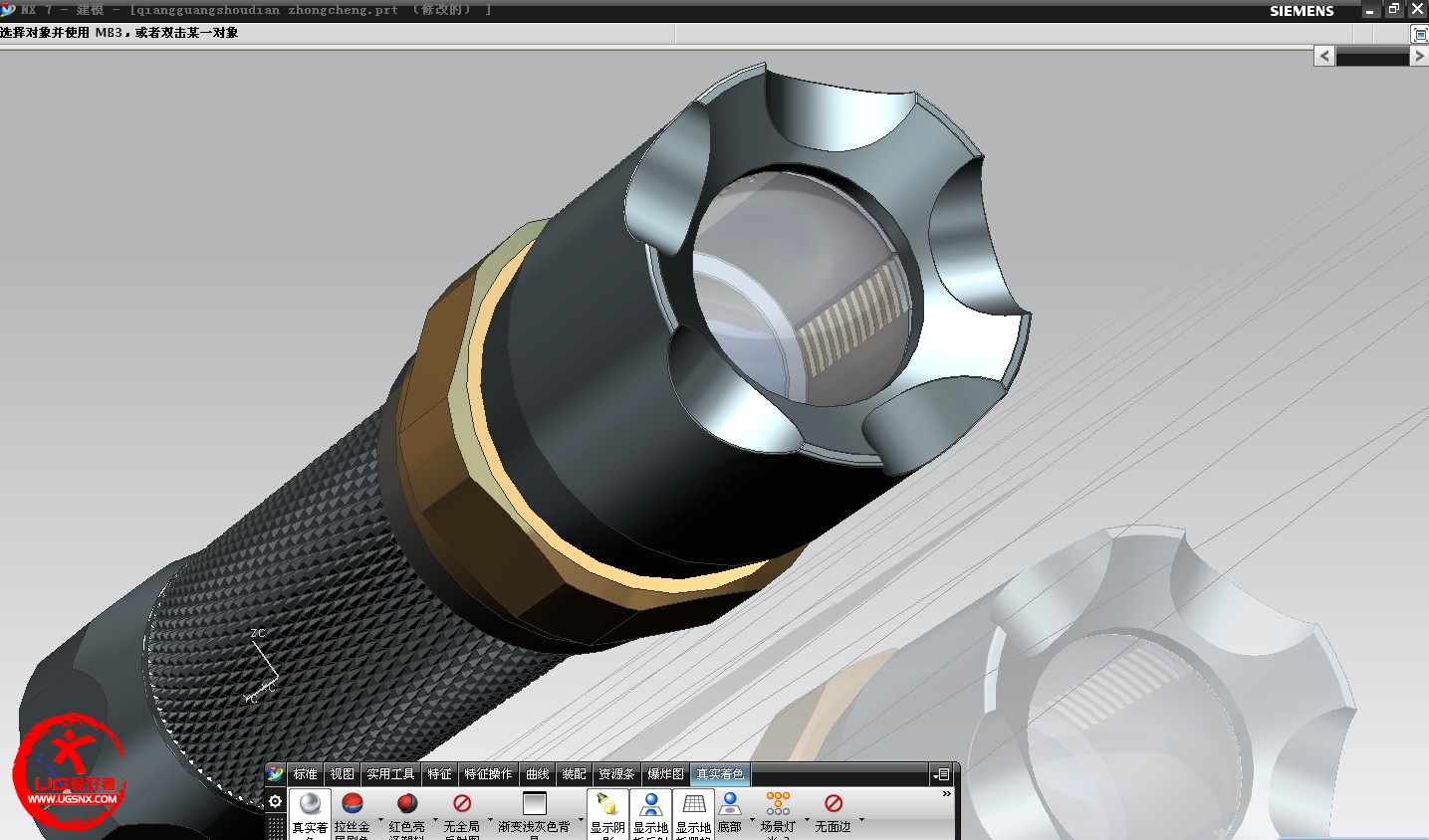The width and height of the screenshot is (1429, 840).
Task: Open the 特征 (Feature) tab
Action: coord(439,774)
